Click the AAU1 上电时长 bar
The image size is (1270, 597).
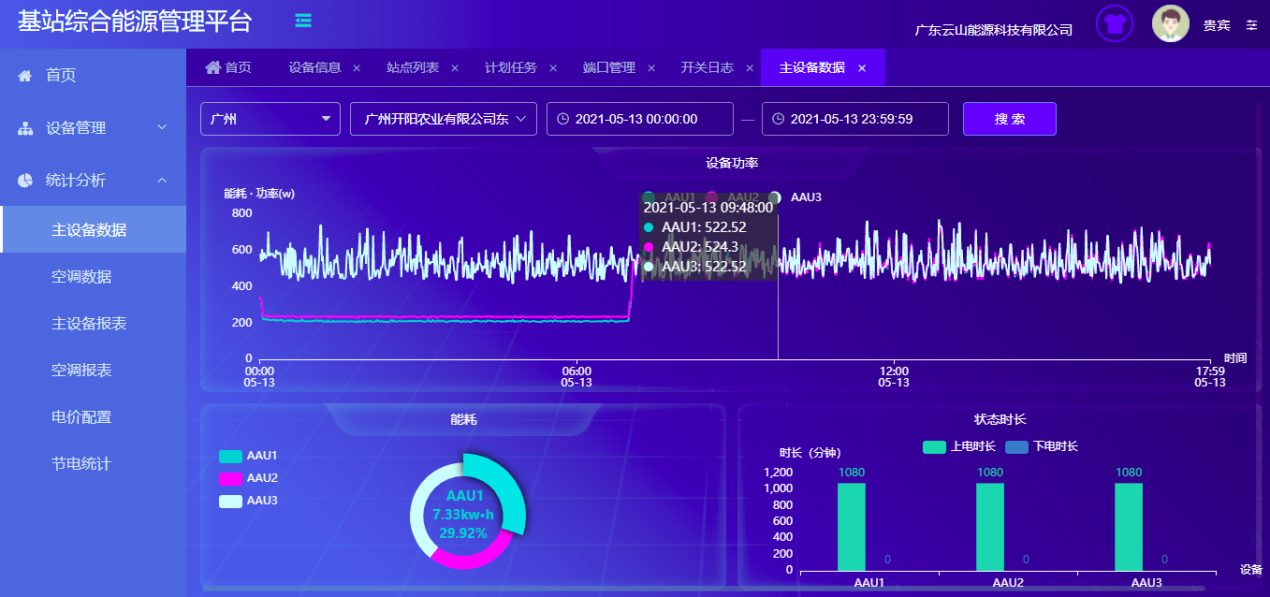[x=851, y=527]
